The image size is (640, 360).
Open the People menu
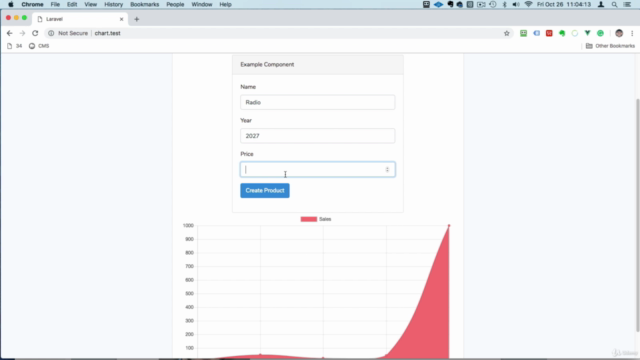tap(175, 4)
